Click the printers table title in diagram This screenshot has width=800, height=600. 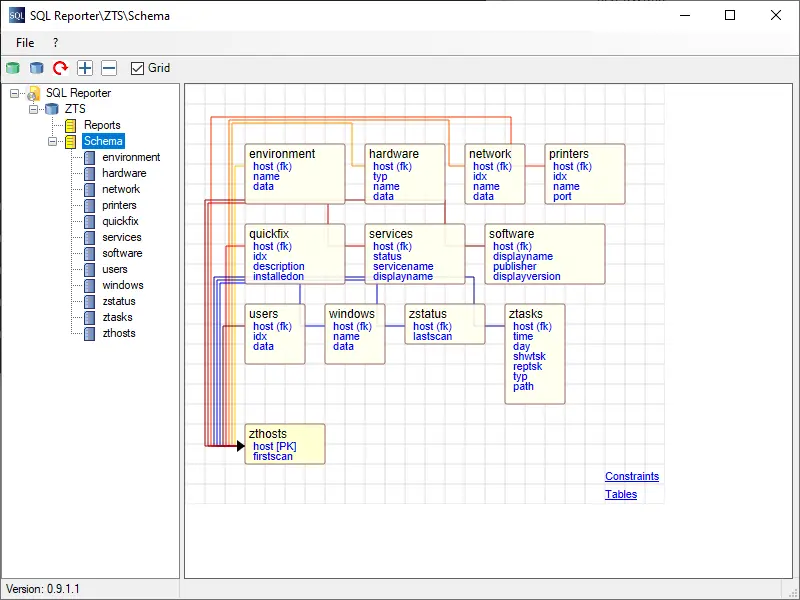(x=568, y=154)
